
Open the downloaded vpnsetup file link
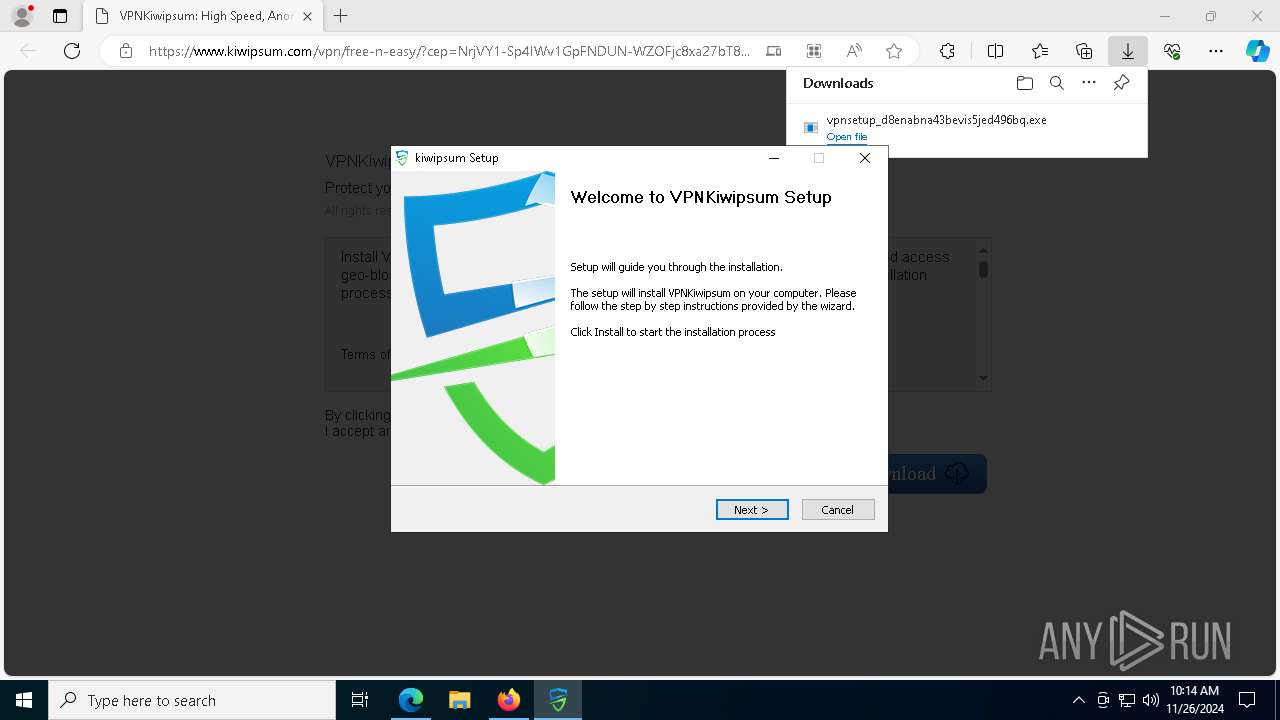847,137
